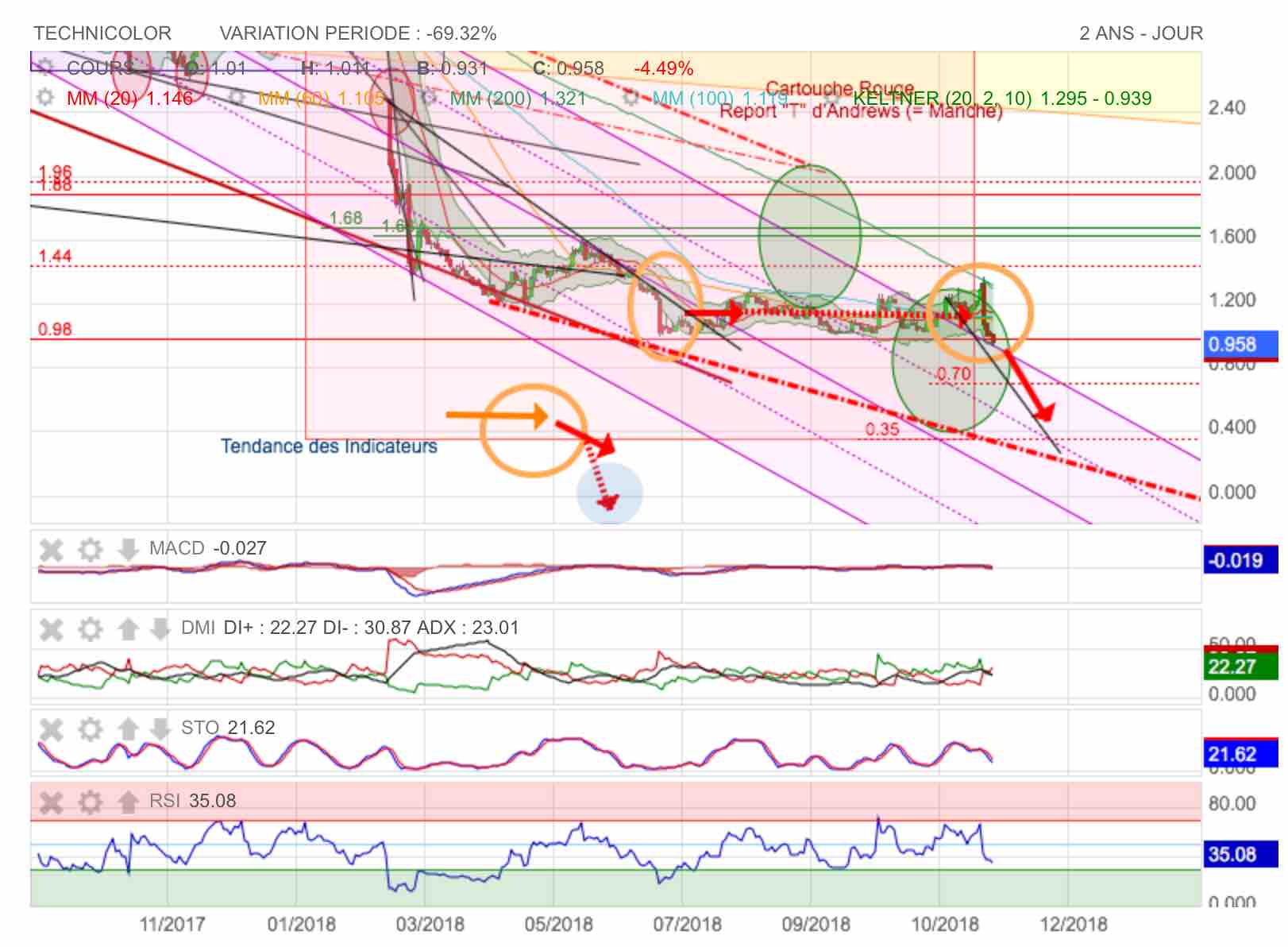Click the VARIATION PERIODE : -69.32% text

click(358, 33)
